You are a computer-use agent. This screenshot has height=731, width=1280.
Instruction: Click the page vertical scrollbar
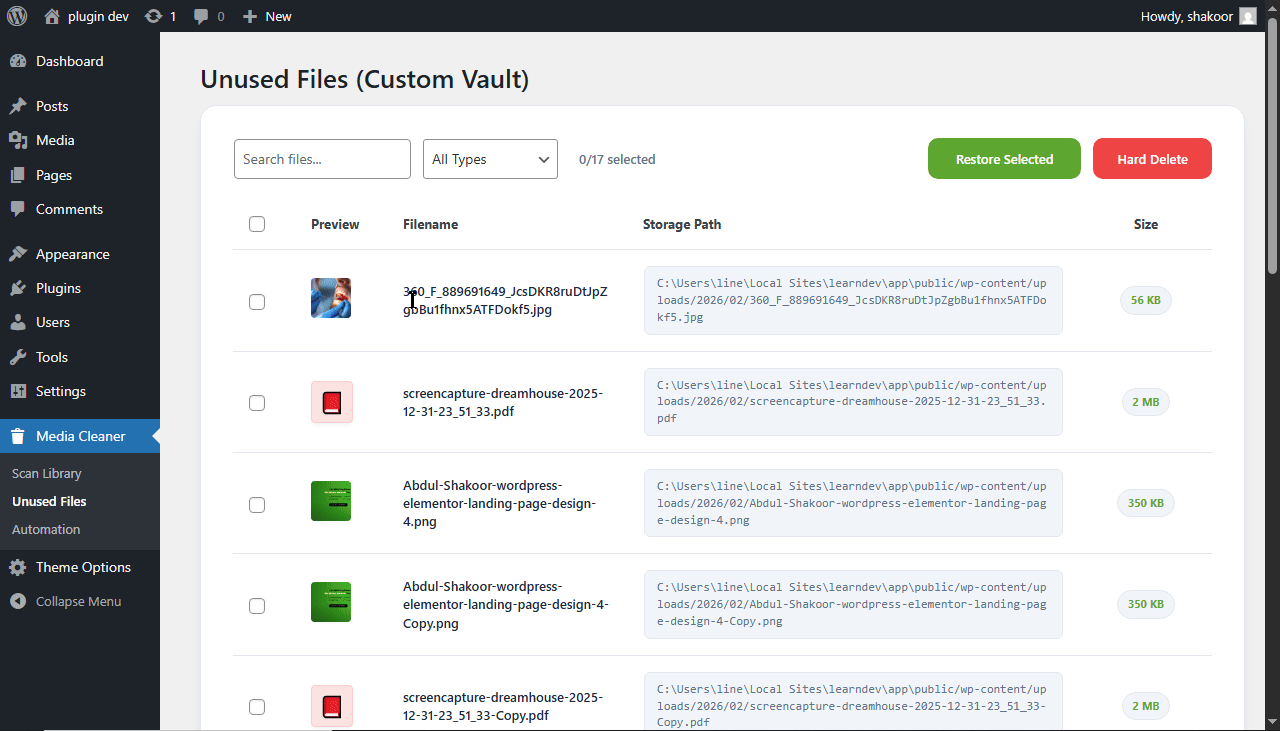point(1272,150)
